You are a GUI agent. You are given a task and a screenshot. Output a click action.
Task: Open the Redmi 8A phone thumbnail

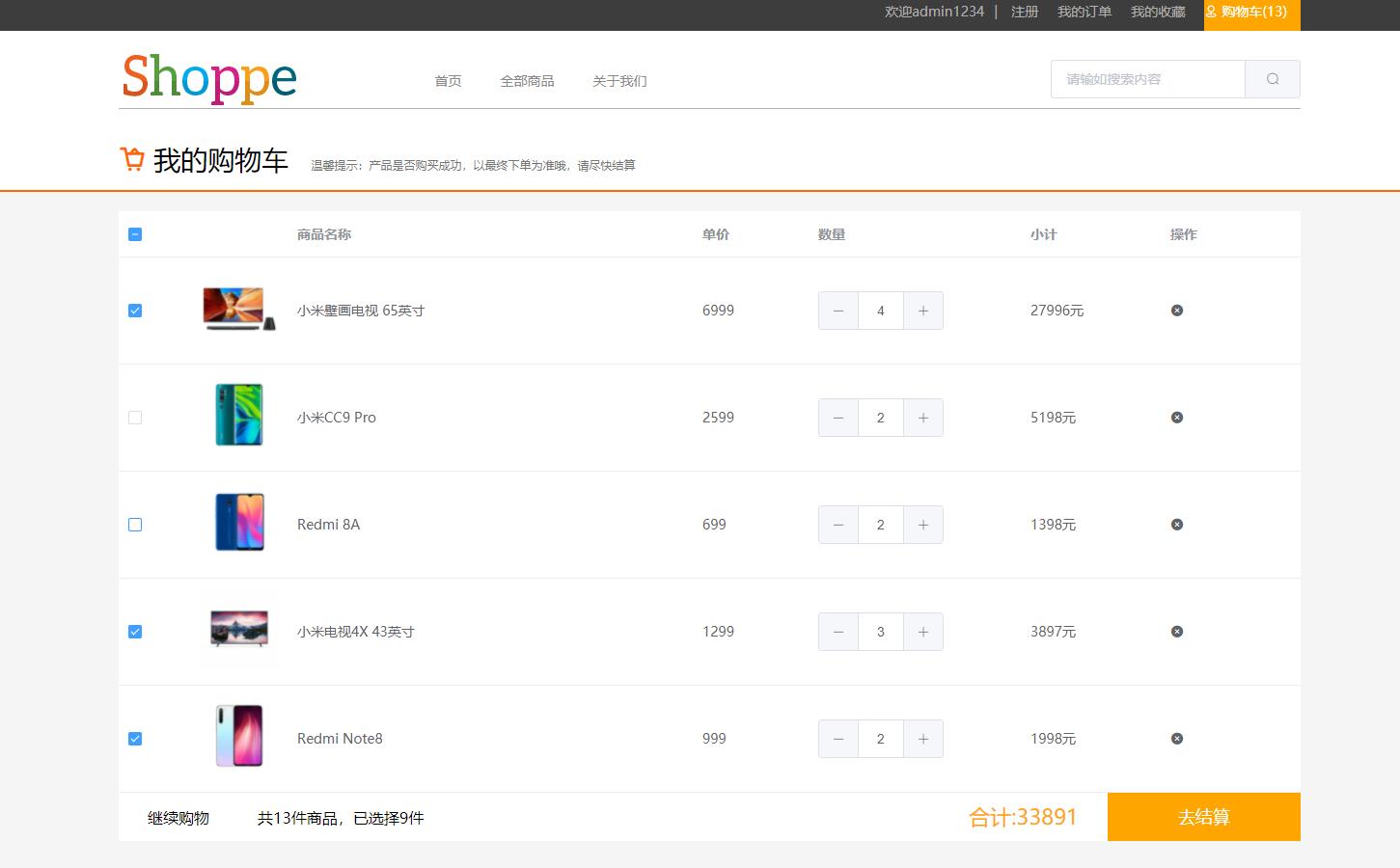[x=239, y=522]
